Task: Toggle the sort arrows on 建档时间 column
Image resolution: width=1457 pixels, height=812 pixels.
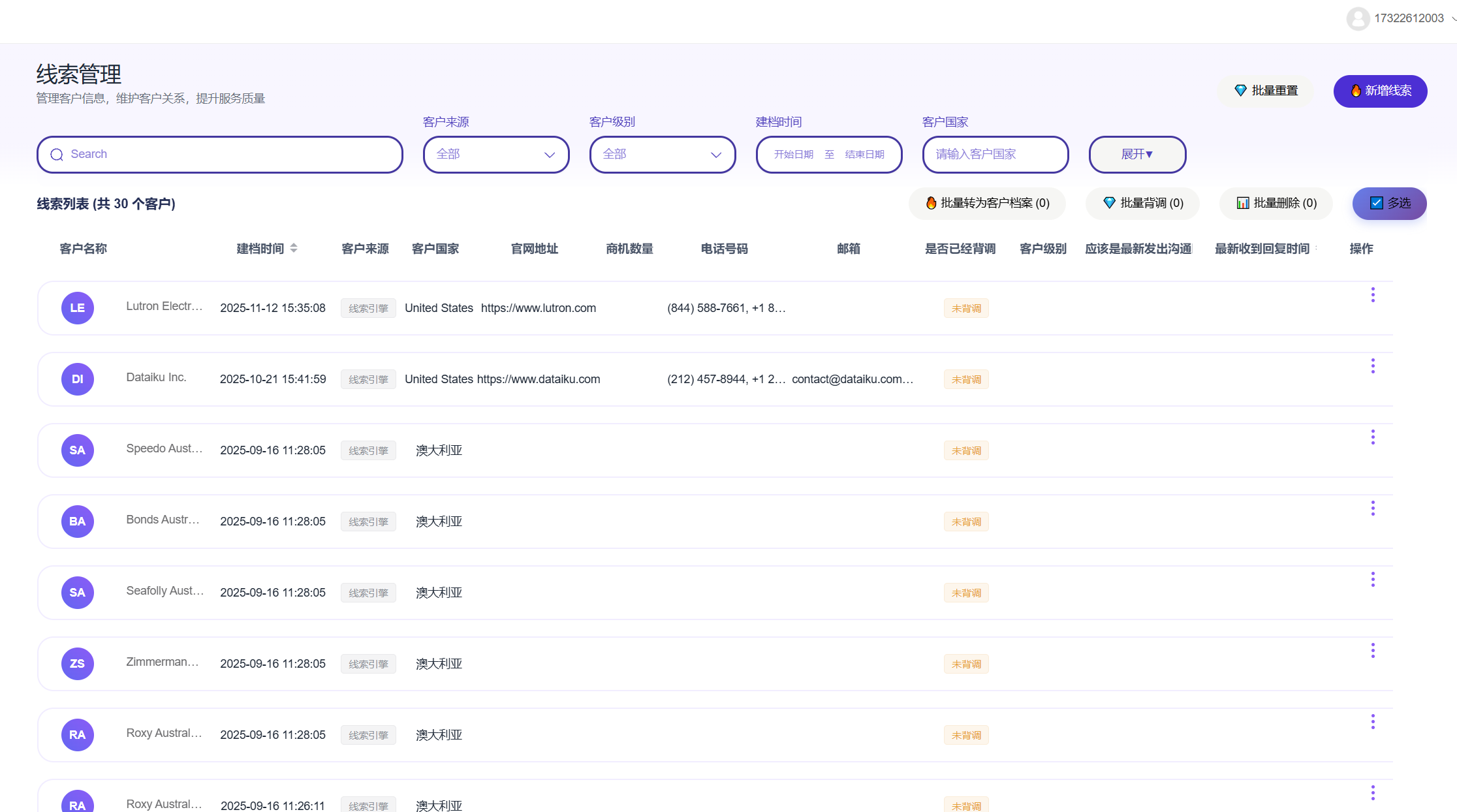Action: click(294, 248)
